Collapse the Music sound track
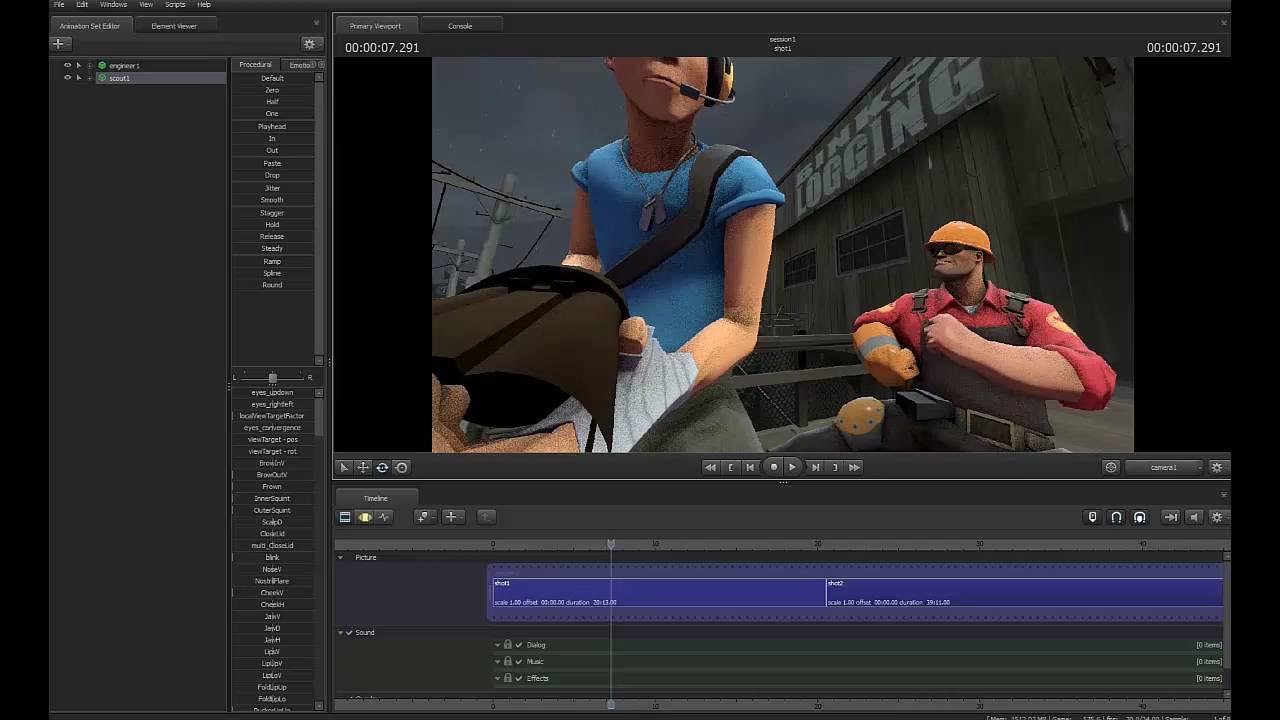The image size is (1280, 720). (497, 661)
